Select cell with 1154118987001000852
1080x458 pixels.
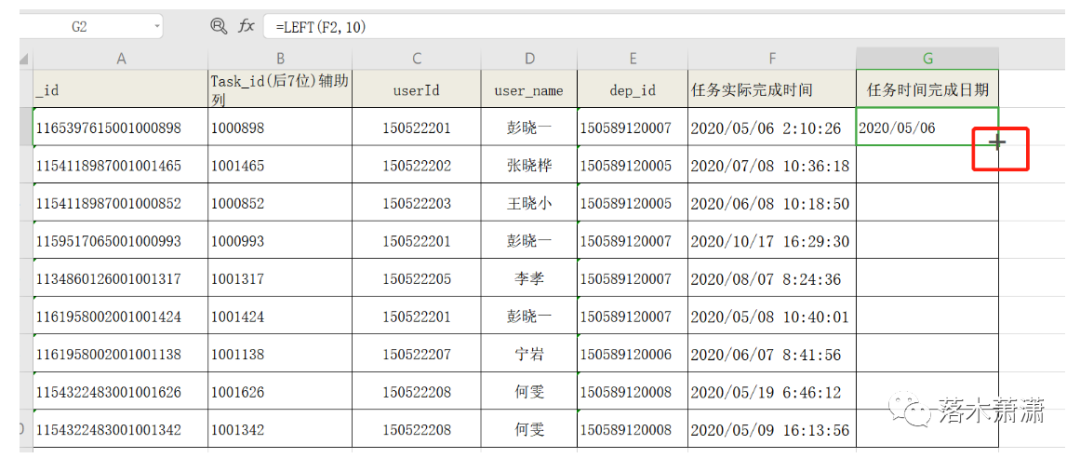click(121, 202)
